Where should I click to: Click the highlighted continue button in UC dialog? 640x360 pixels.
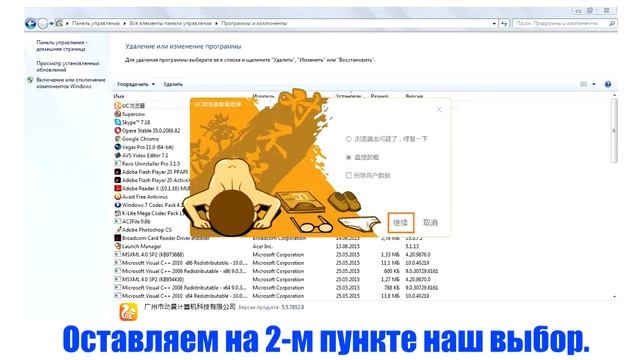[x=400, y=223]
